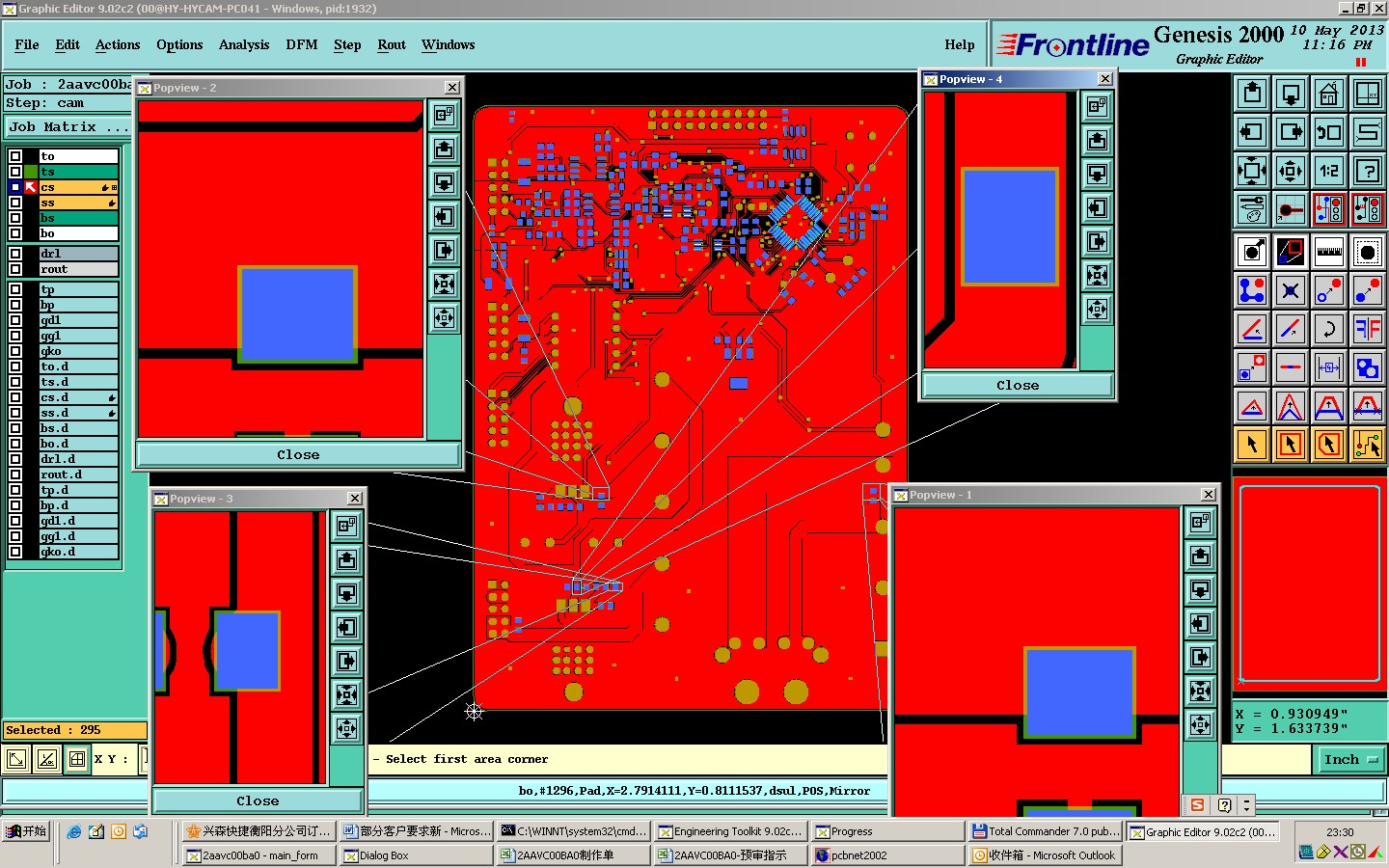This screenshot has height=868, width=1389.
Task: Select the gd1.d layer name
Action: 77,521
